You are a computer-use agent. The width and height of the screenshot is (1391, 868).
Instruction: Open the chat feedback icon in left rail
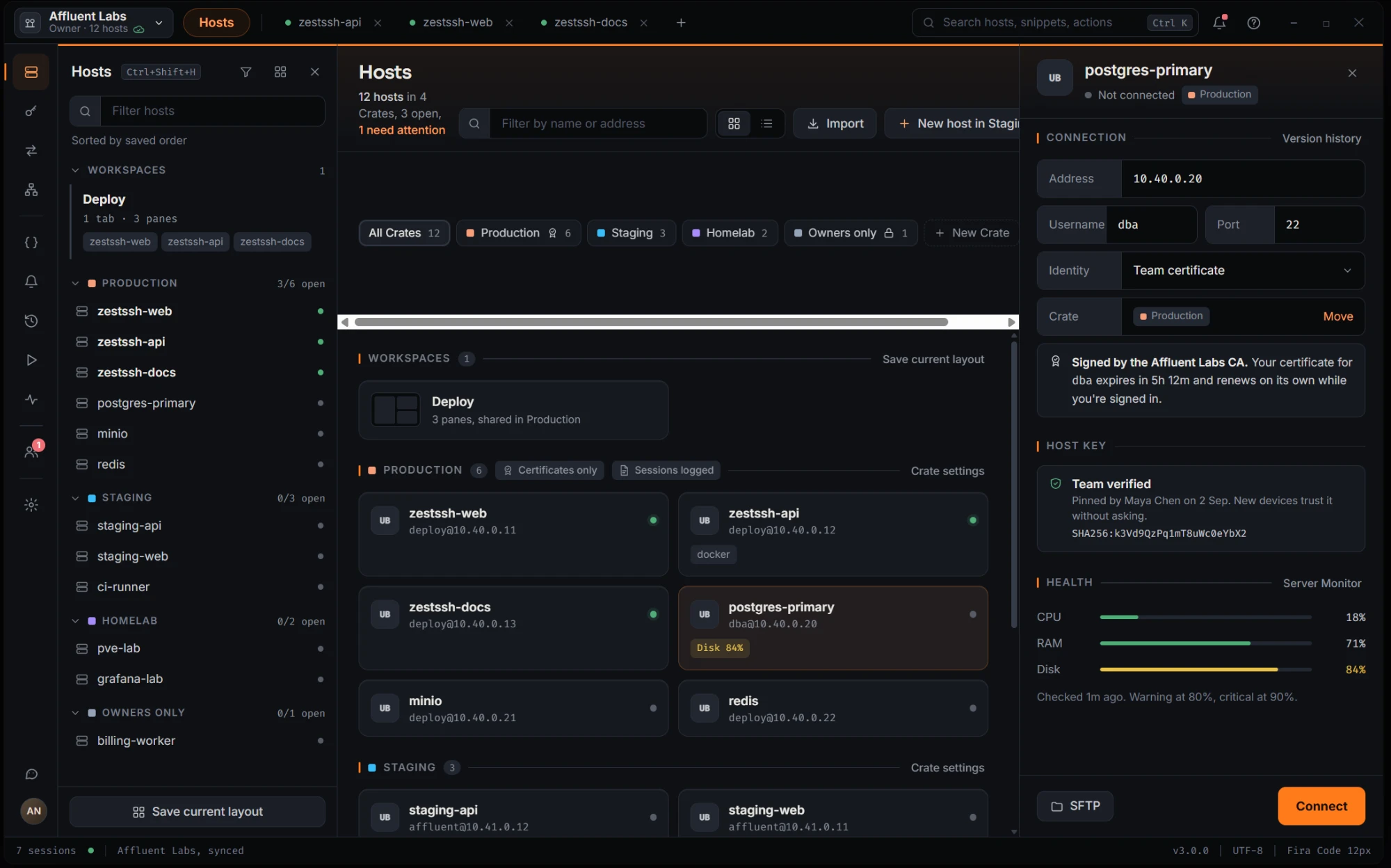(31, 774)
